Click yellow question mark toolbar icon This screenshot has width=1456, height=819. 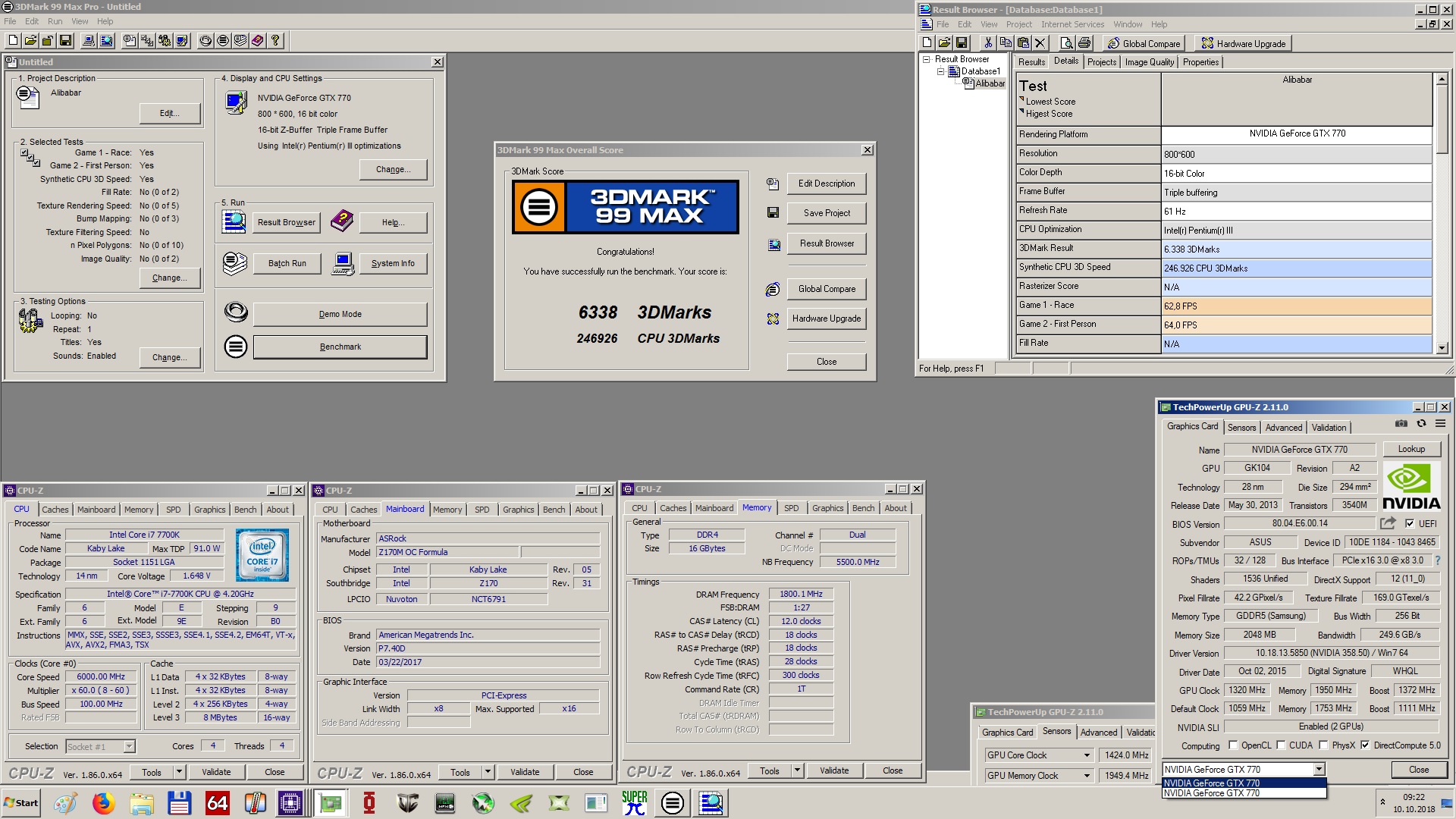pyautogui.click(x=275, y=40)
